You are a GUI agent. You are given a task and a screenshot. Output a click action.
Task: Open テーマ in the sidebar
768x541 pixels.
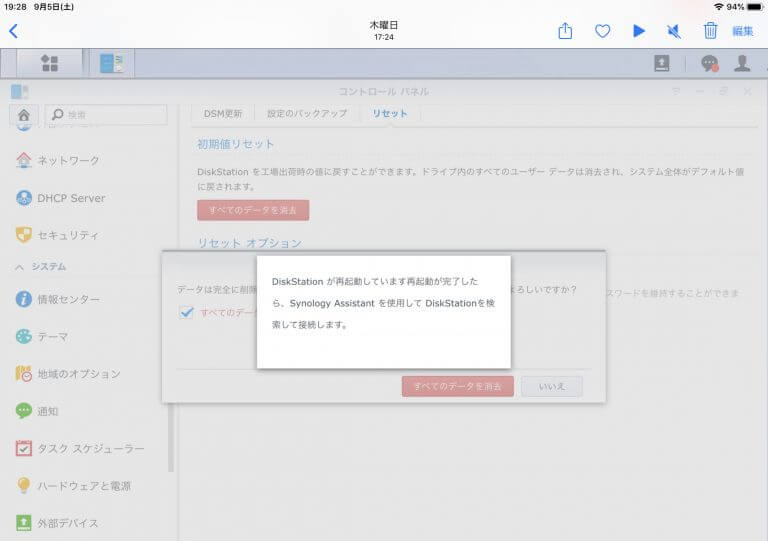(x=43, y=337)
